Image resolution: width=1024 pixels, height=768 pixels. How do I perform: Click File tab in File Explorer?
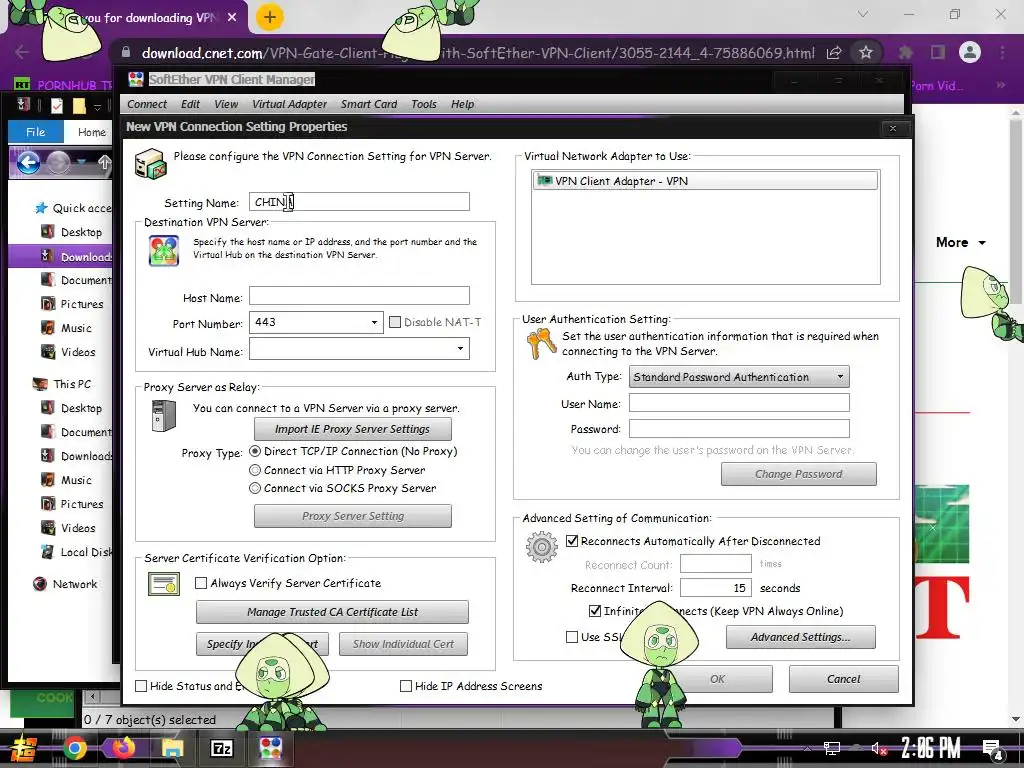(x=35, y=132)
